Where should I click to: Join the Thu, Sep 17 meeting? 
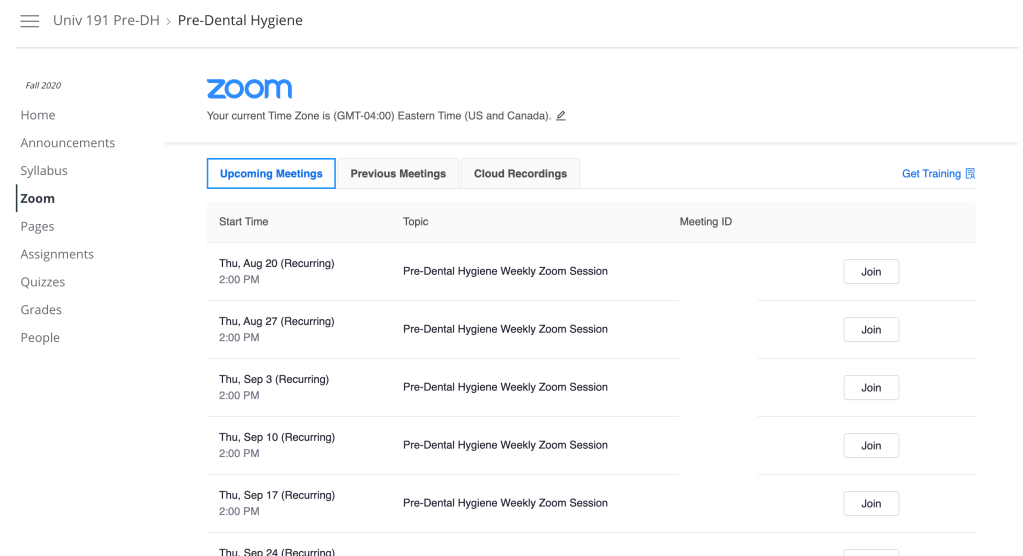point(871,504)
